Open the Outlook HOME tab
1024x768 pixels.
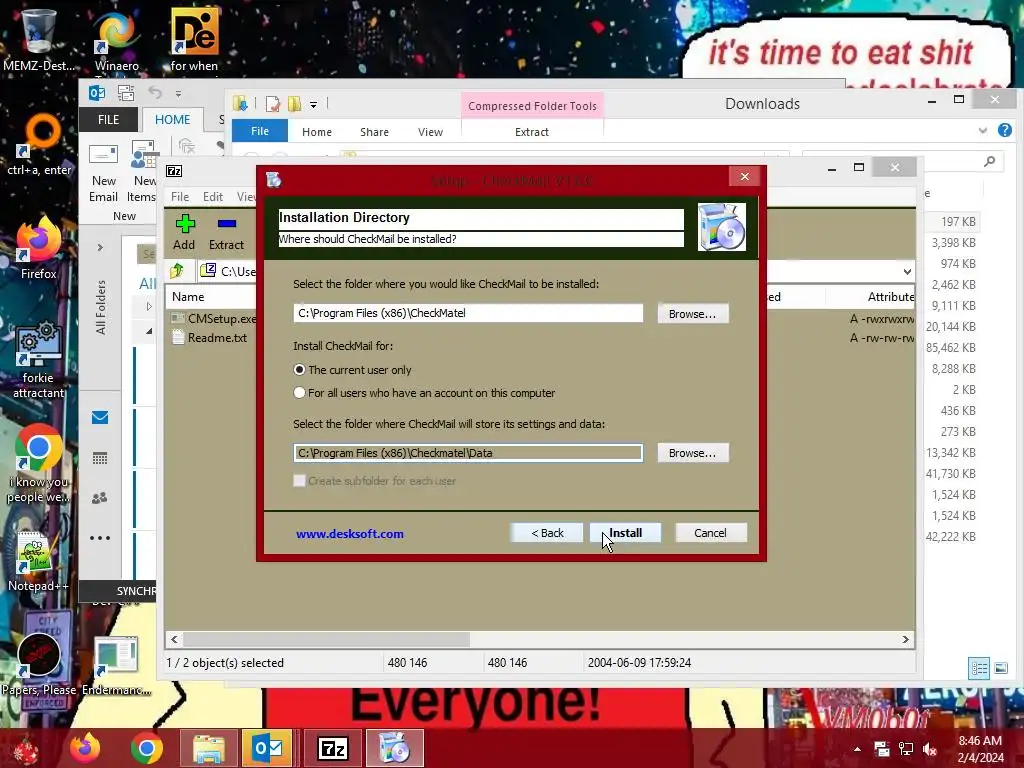(172, 120)
